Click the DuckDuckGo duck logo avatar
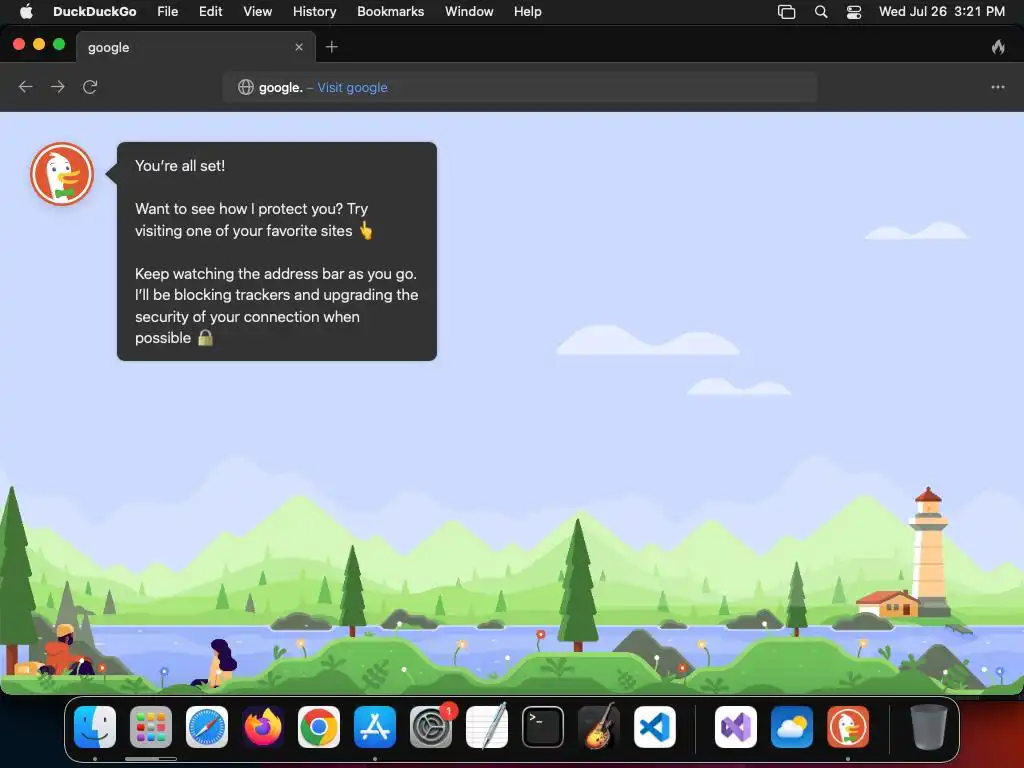 pyautogui.click(x=62, y=174)
